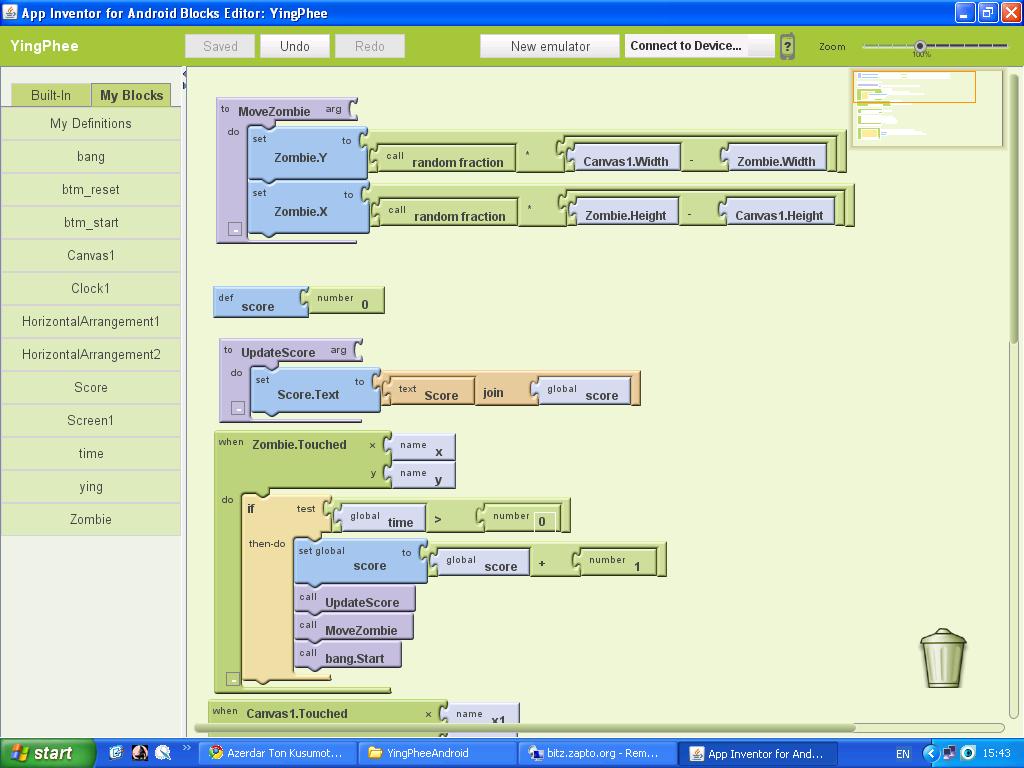Open the Windows start menu
Screen dimensions: 1024x768
coord(48,753)
